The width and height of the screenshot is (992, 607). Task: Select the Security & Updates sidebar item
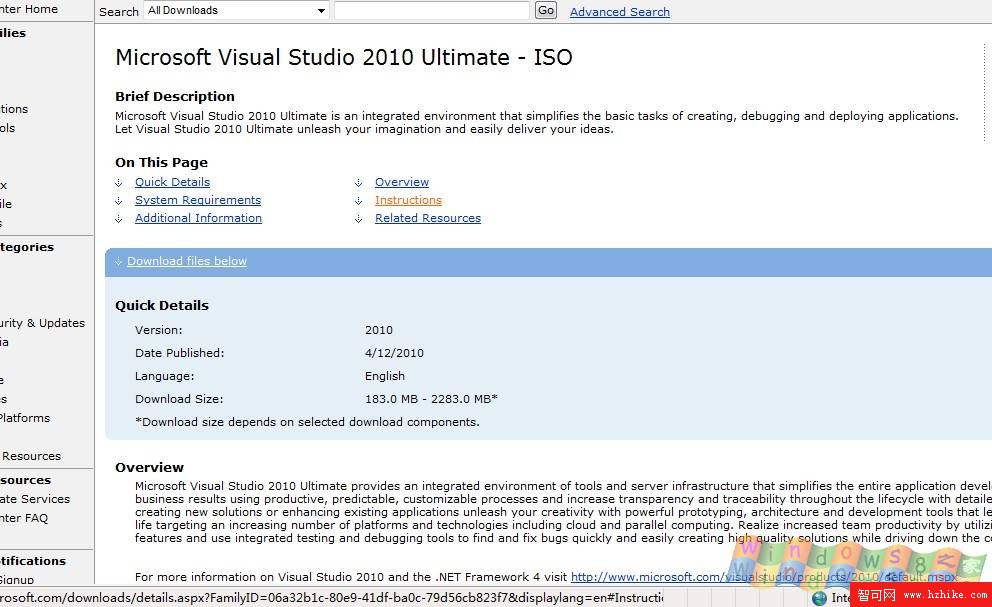(x=42, y=323)
